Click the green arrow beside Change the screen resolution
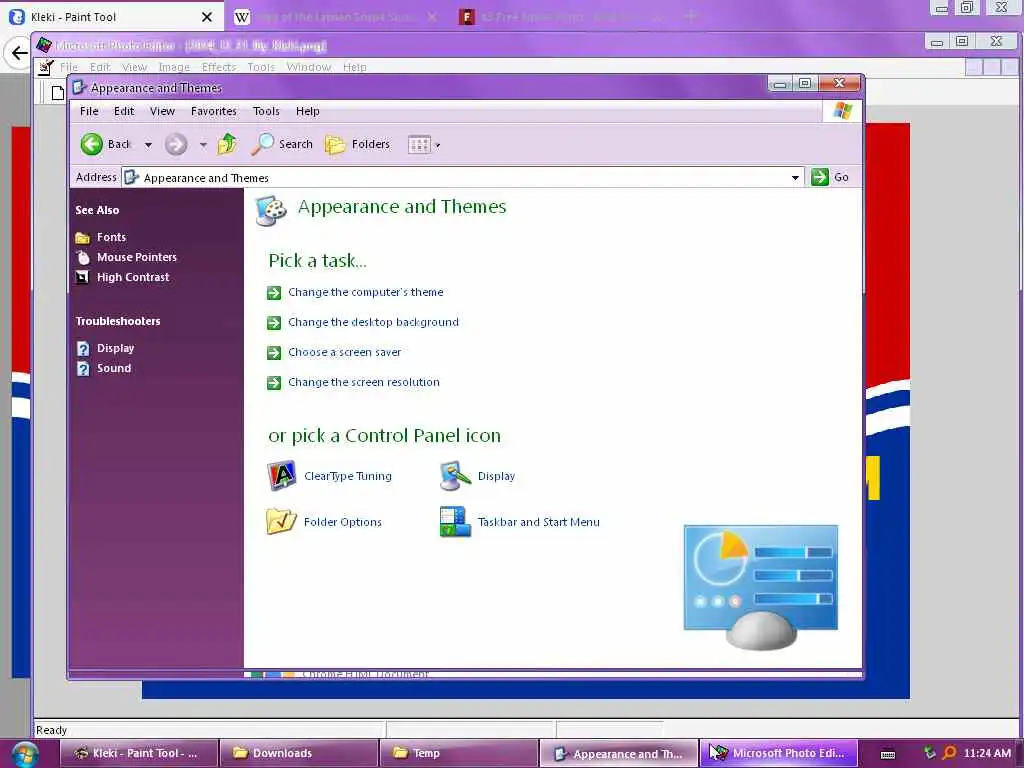 274,383
